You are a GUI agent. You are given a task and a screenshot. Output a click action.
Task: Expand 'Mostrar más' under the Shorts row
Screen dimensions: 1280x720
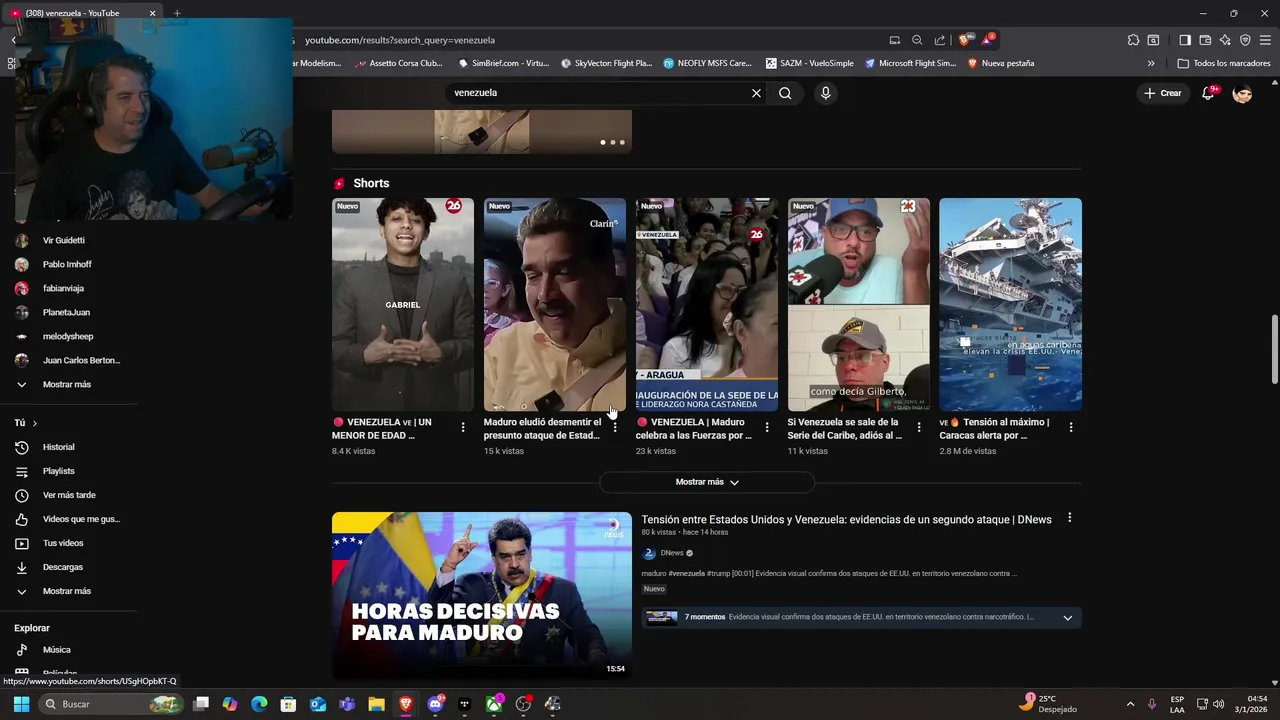coord(707,482)
